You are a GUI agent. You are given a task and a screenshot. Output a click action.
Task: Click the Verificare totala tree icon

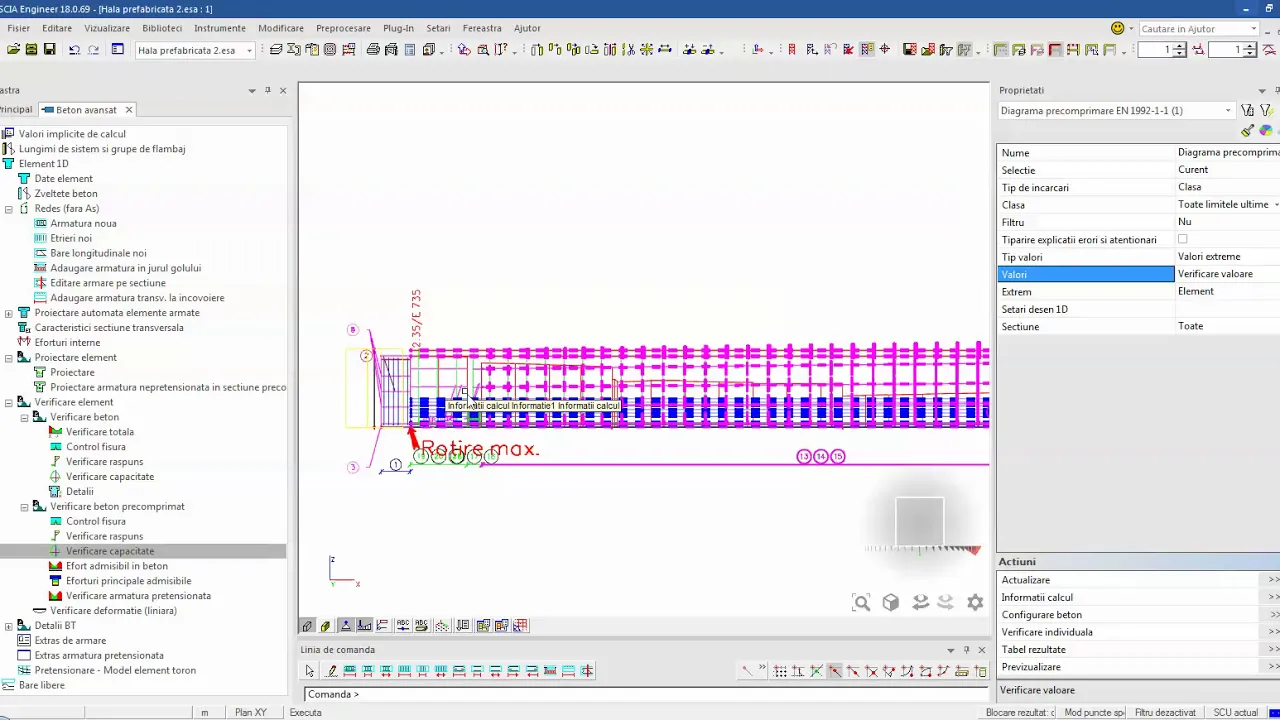(57, 432)
